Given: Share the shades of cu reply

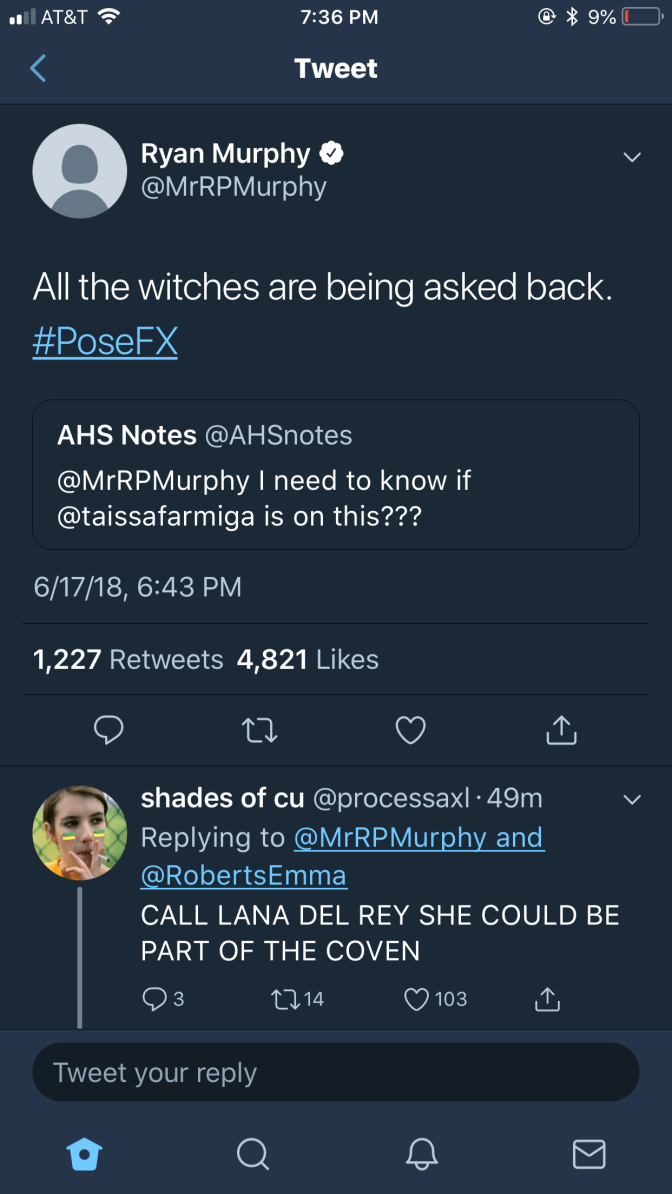Looking at the screenshot, I should pos(546,998).
